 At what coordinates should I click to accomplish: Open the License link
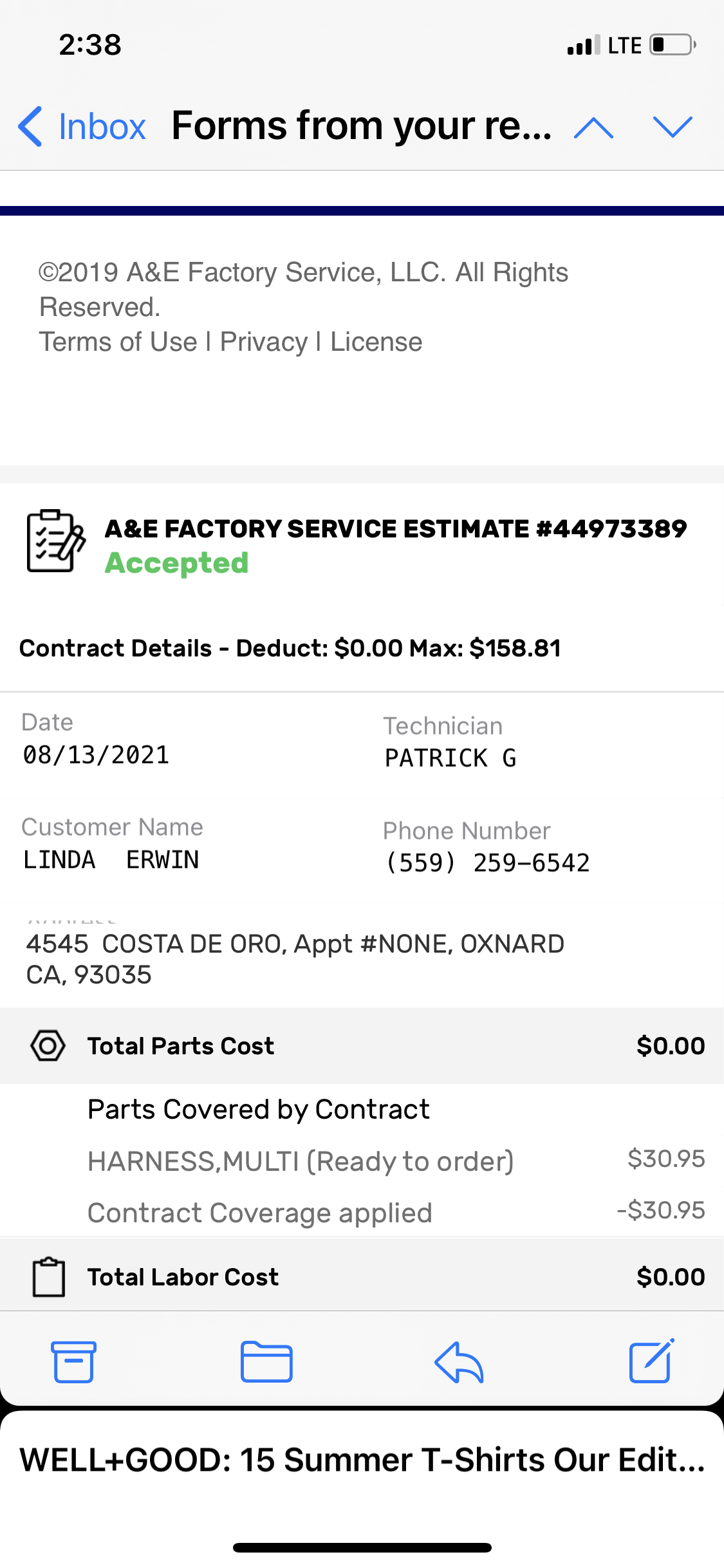(x=376, y=342)
